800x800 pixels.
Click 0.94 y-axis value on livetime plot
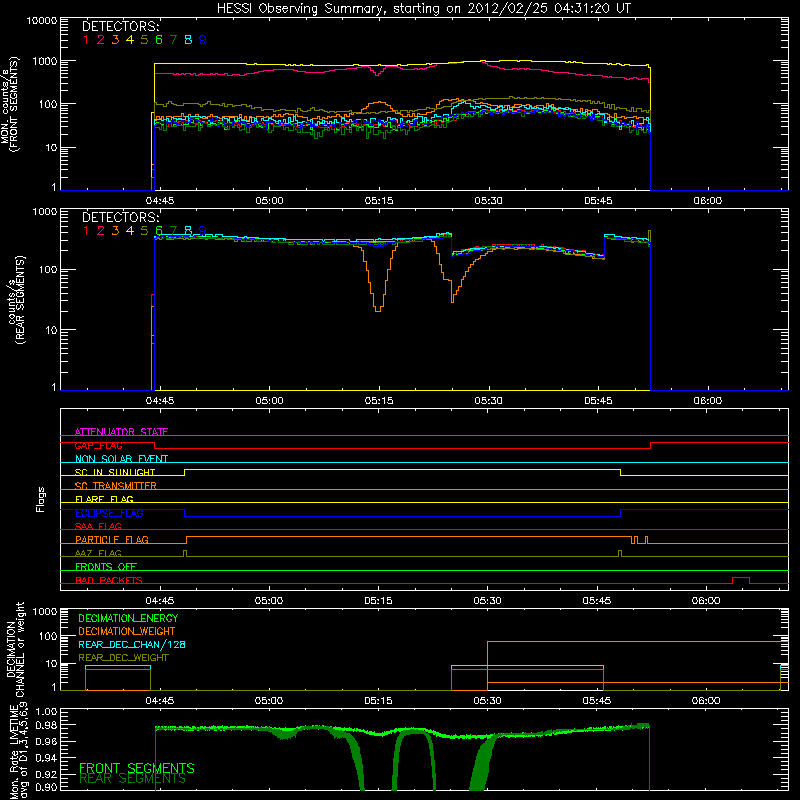pos(46,757)
